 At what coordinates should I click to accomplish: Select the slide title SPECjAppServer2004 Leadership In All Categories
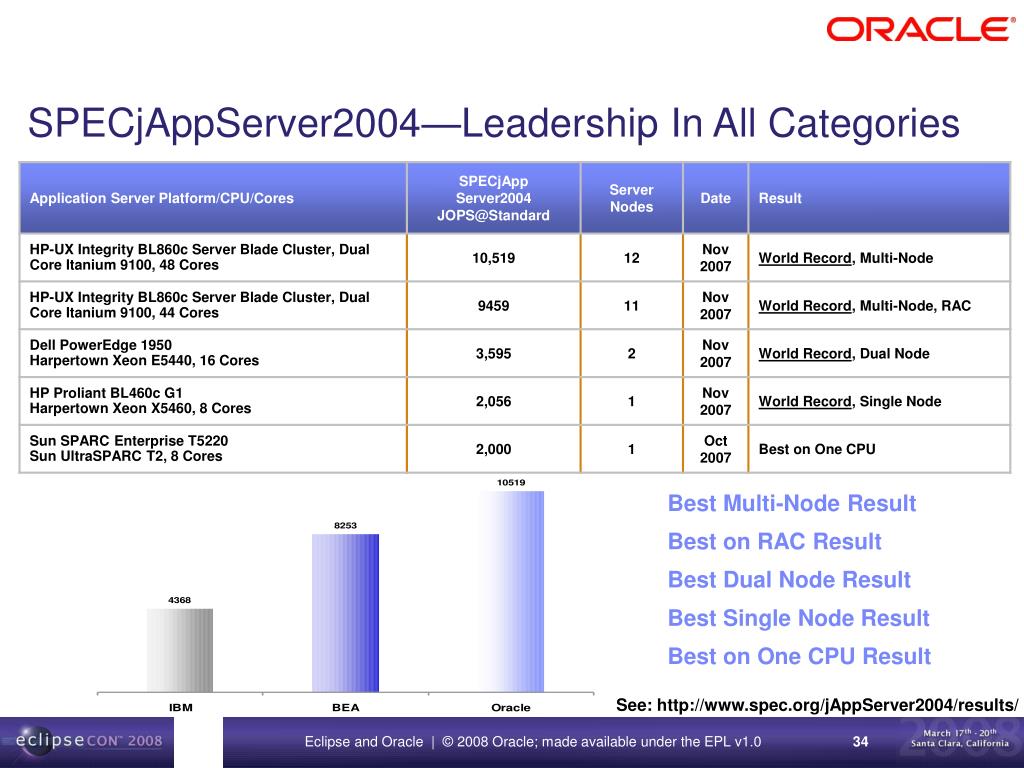(494, 123)
